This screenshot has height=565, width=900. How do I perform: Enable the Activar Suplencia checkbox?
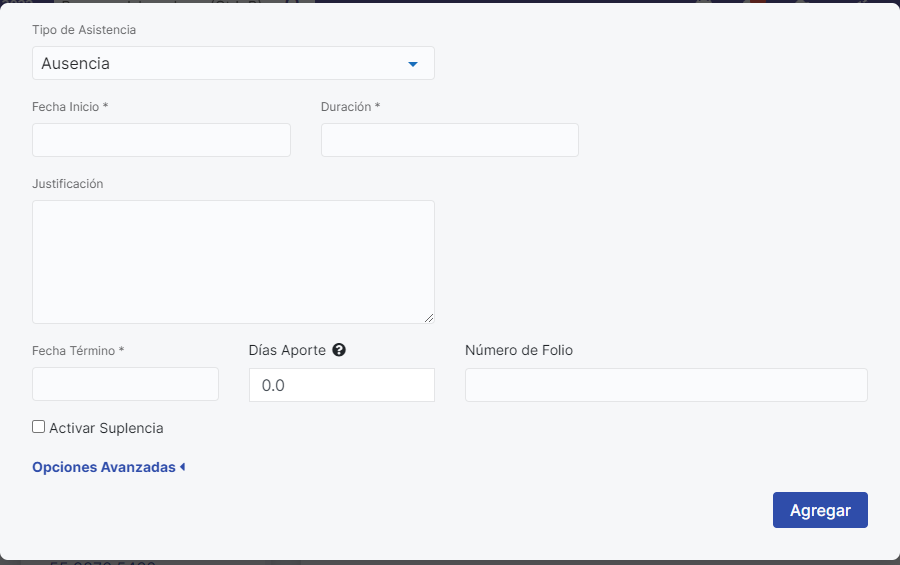pos(38,427)
